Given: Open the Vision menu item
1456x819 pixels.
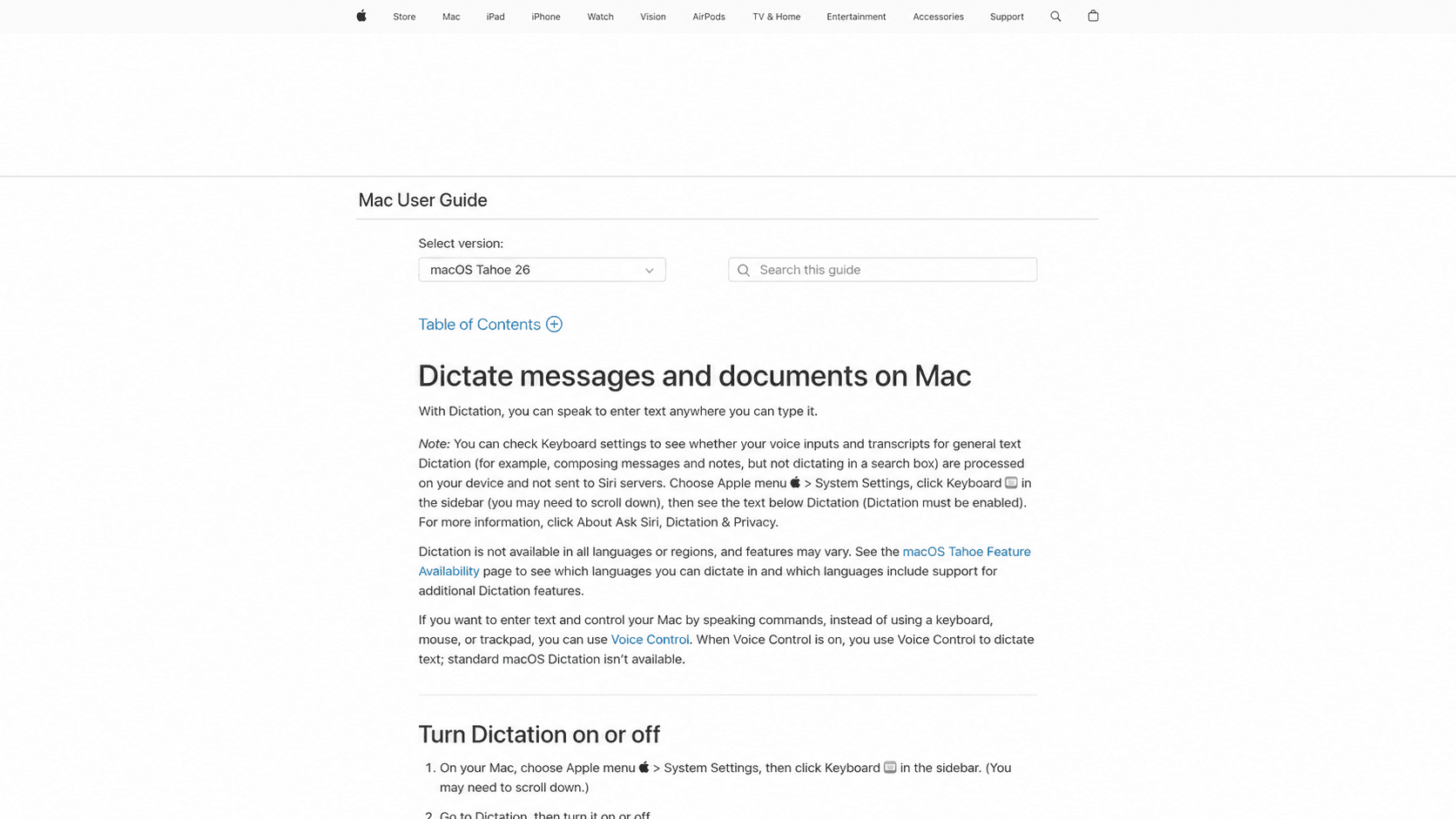Looking at the screenshot, I should pos(653,17).
